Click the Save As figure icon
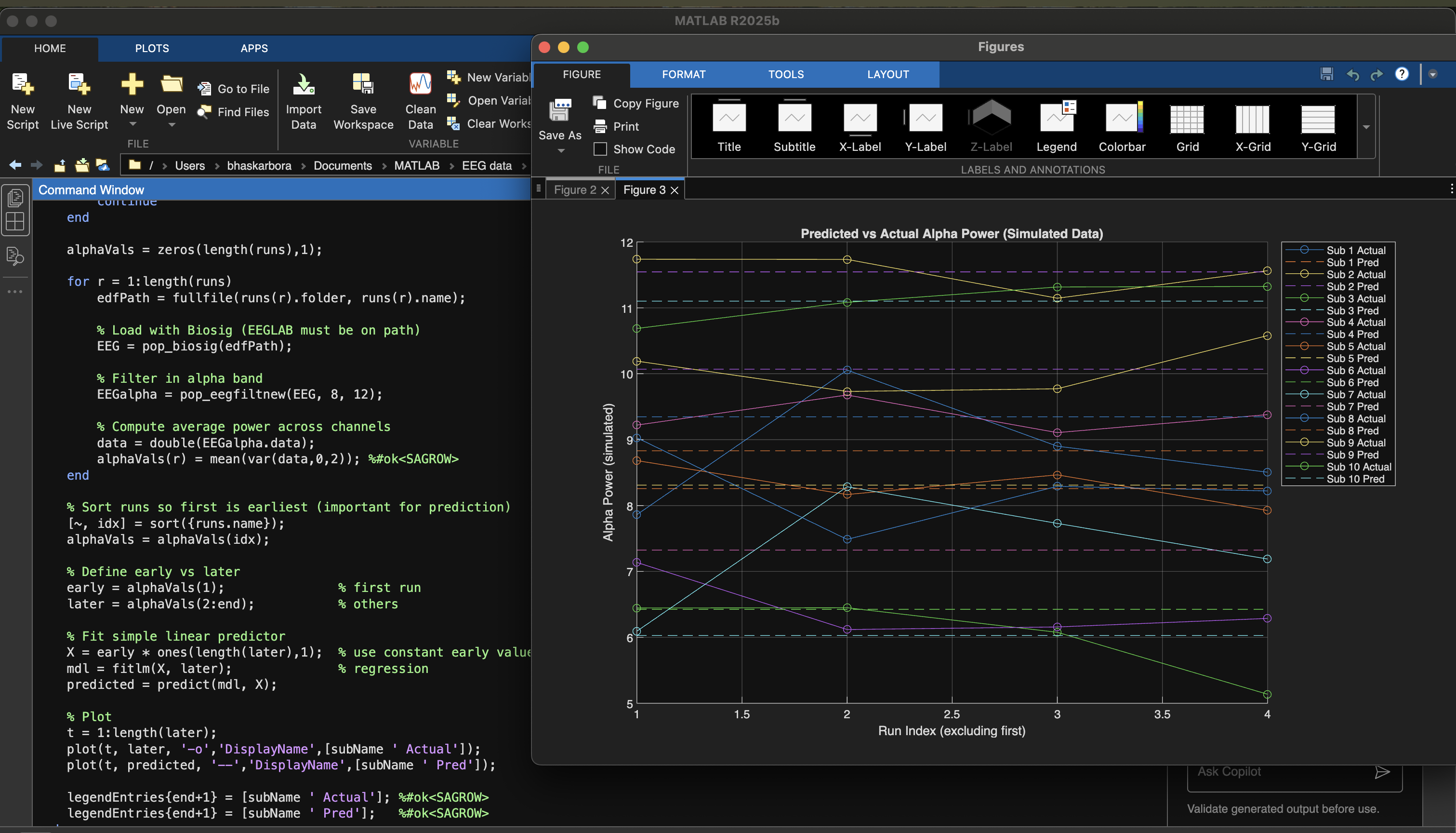Viewport: 1456px width, 833px height. coord(560,110)
